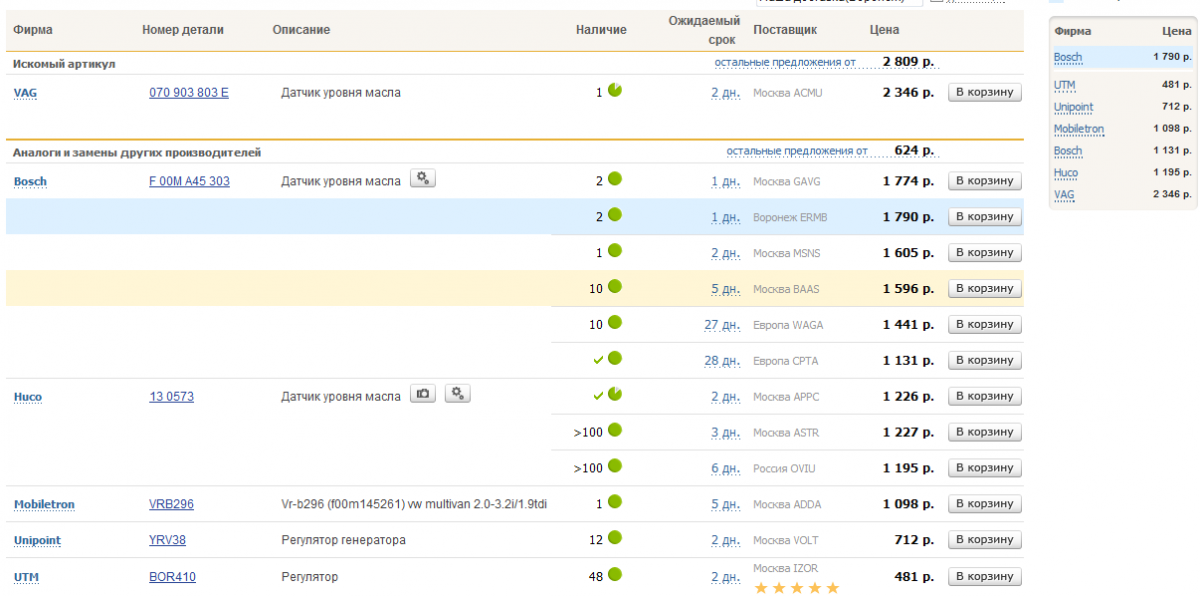Add Unipoint 712 р. item to cart
1200x596 pixels.
(985, 541)
